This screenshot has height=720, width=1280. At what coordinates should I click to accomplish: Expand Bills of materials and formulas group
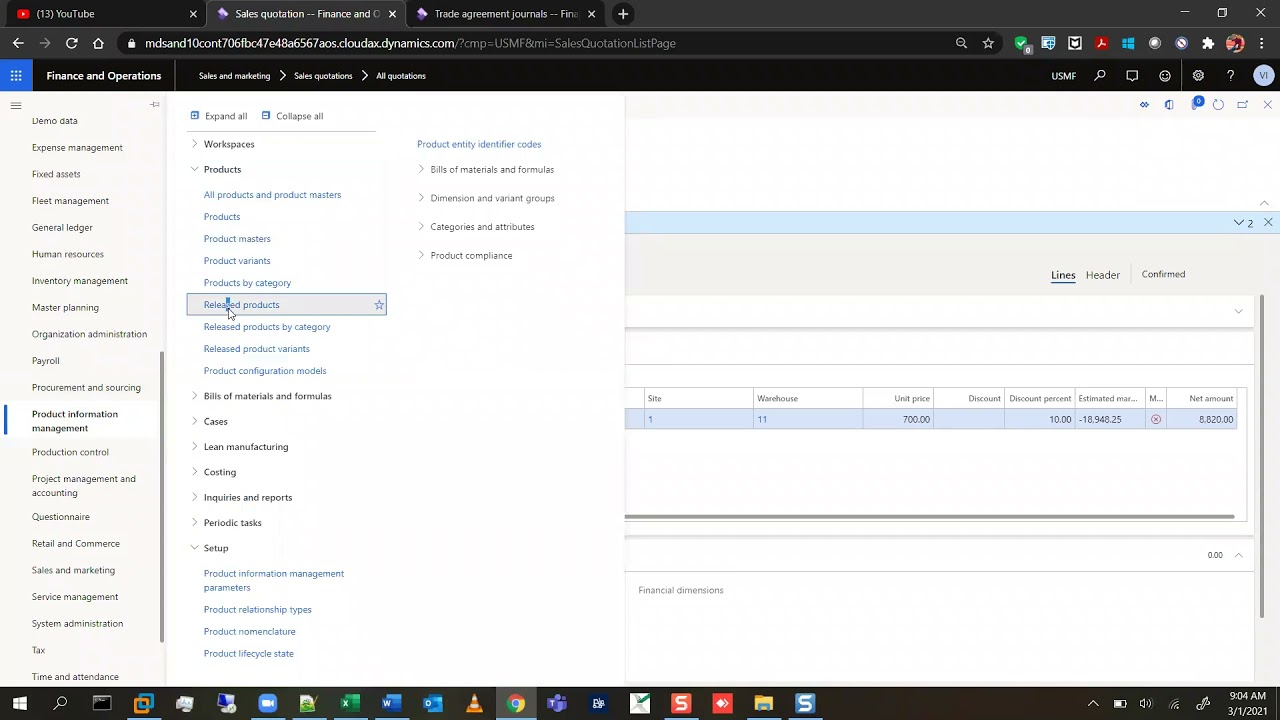tap(195, 396)
